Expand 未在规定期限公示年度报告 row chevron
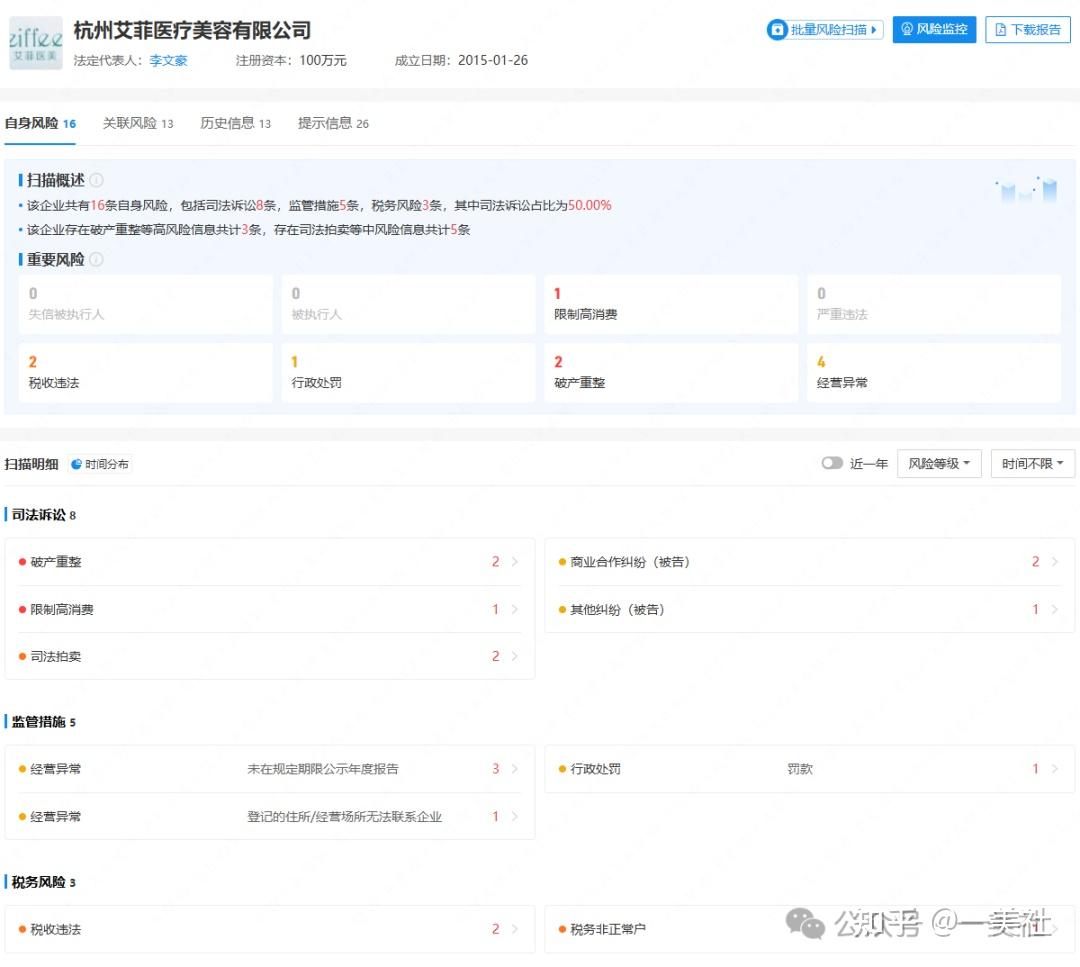The height and width of the screenshot is (967, 1080). [x=515, y=769]
